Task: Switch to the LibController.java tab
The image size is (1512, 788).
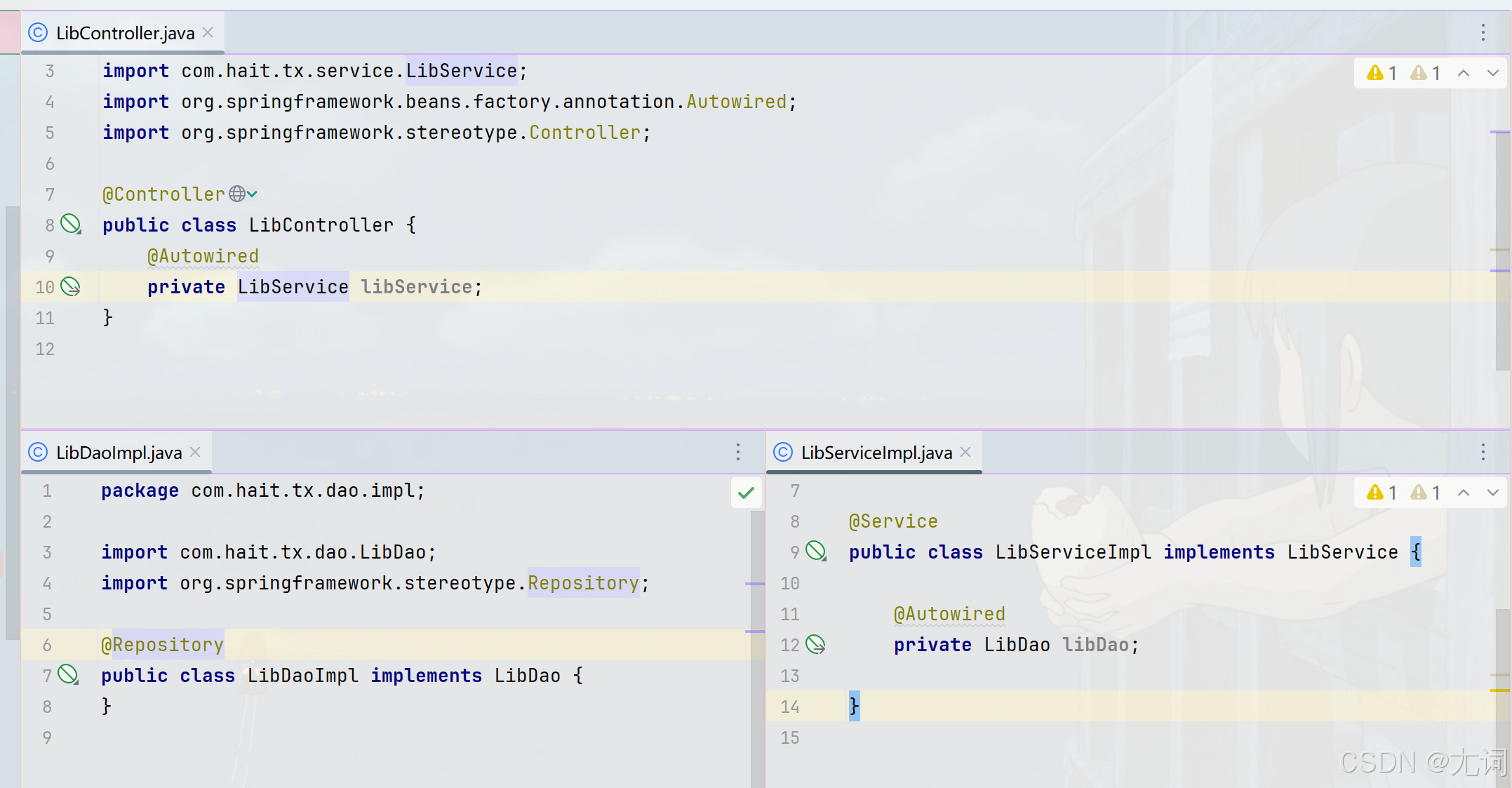Action: (x=125, y=33)
